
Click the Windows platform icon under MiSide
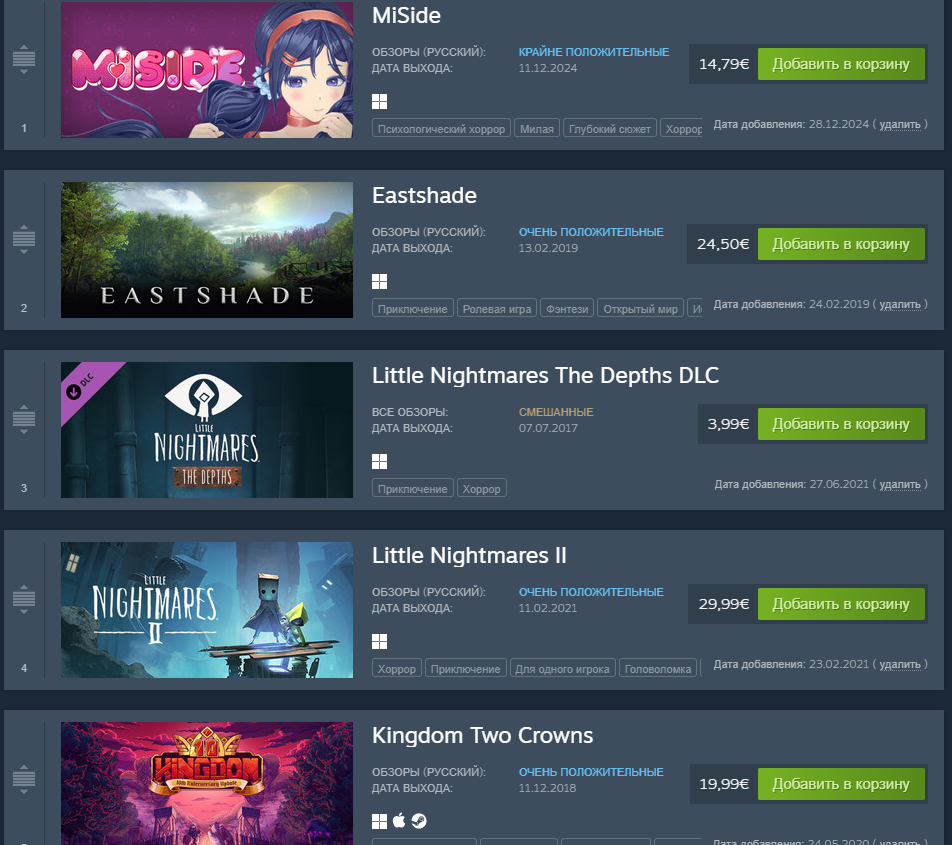coord(379,101)
